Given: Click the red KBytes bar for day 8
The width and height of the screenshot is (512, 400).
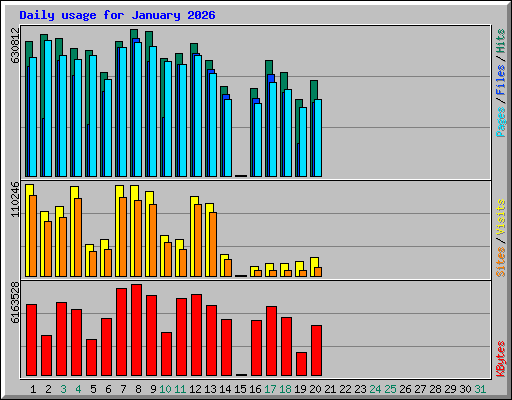Looking at the screenshot, I should tap(136, 330).
